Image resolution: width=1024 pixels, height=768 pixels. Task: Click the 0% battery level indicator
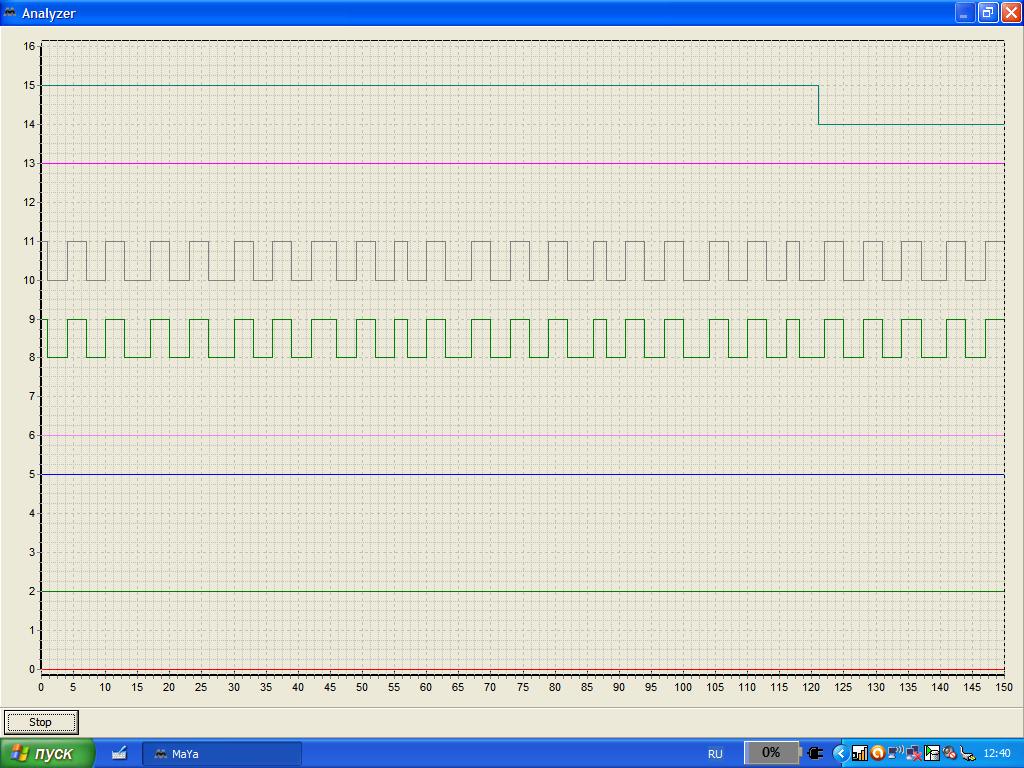point(771,753)
